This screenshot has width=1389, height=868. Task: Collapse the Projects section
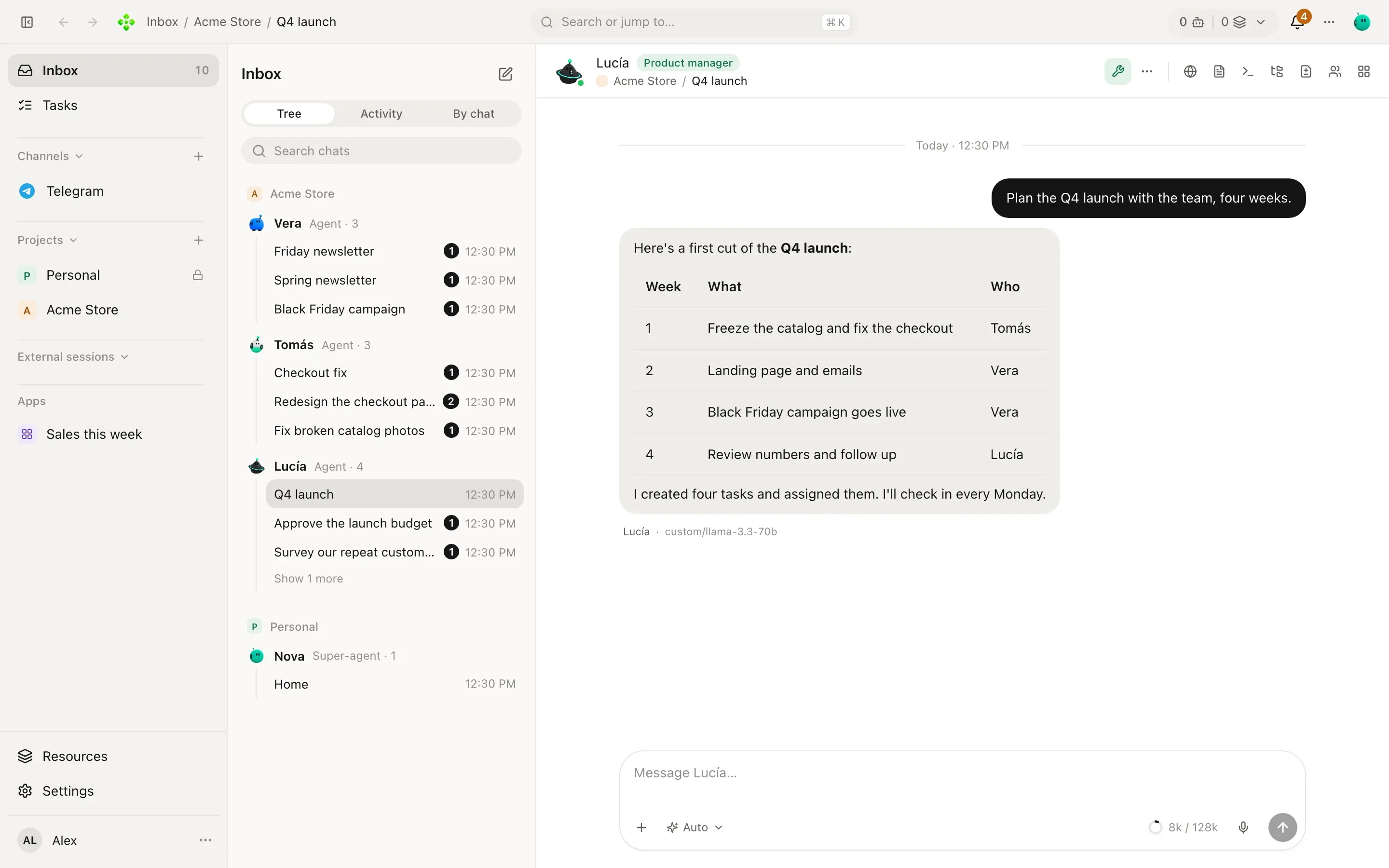[x=47, y=240]
